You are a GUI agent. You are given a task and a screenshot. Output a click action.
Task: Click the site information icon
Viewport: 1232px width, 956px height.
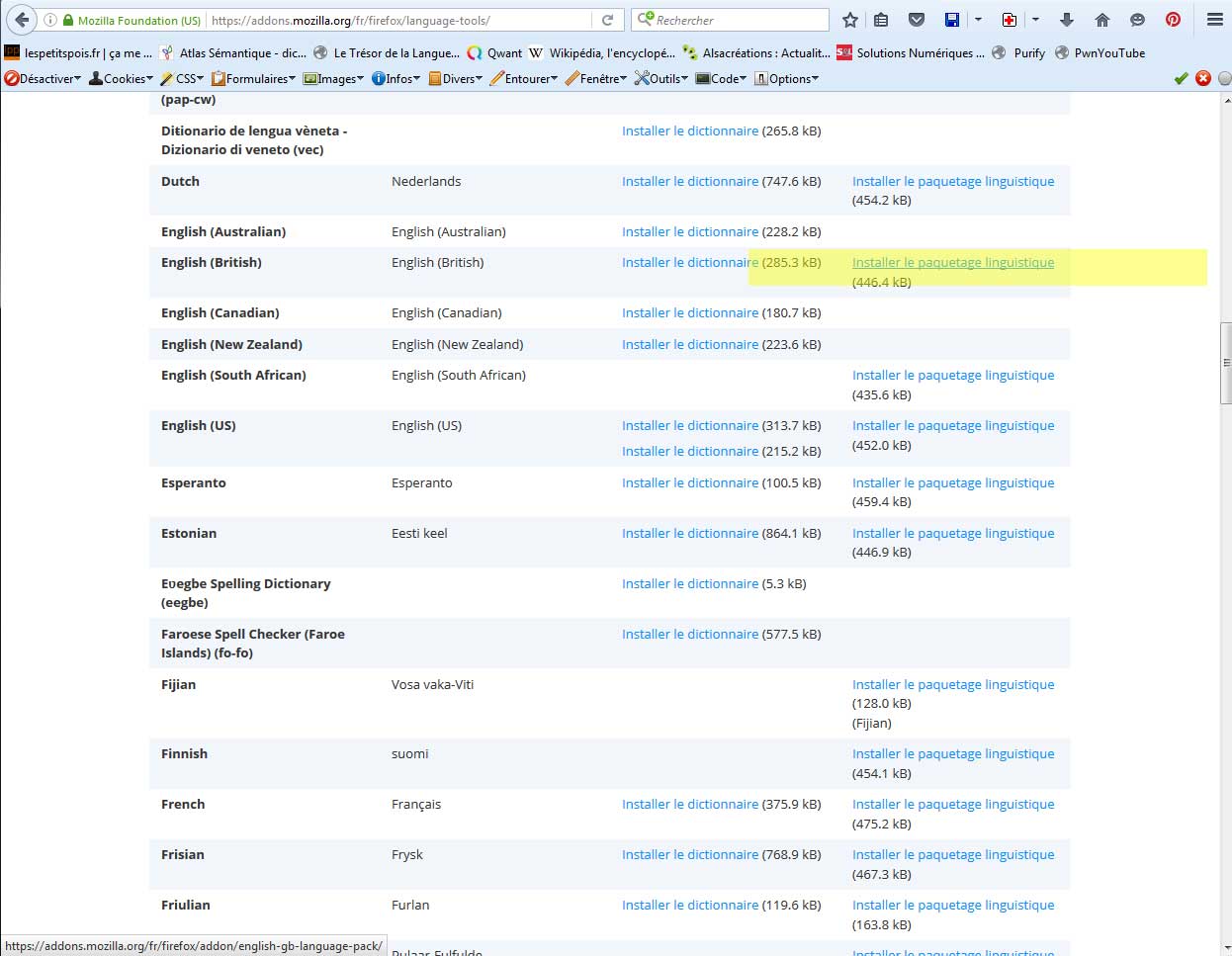click(x=50, y=20)
